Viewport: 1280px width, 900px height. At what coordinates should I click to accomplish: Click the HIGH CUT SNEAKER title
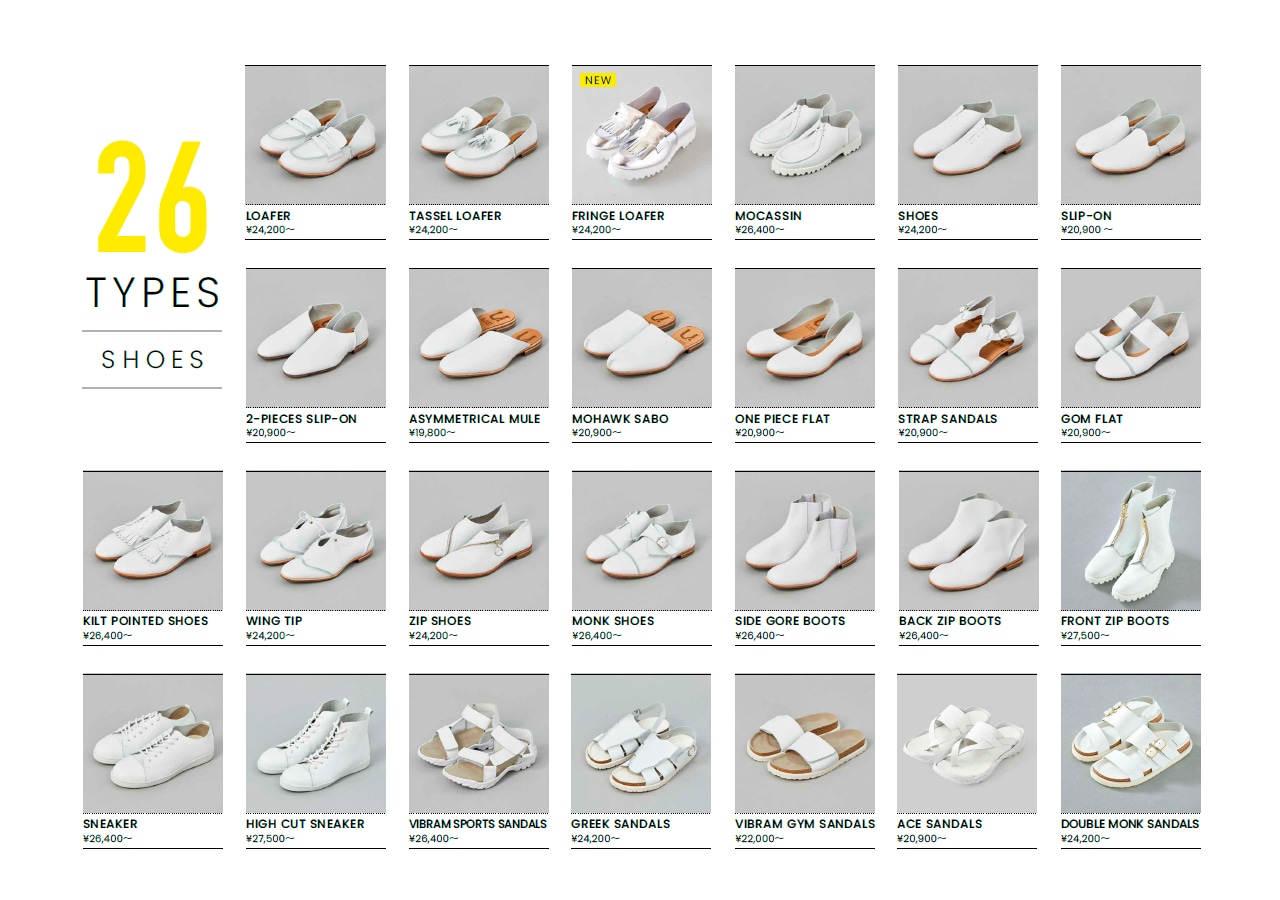pyautogui.click(x=305, y=824)
